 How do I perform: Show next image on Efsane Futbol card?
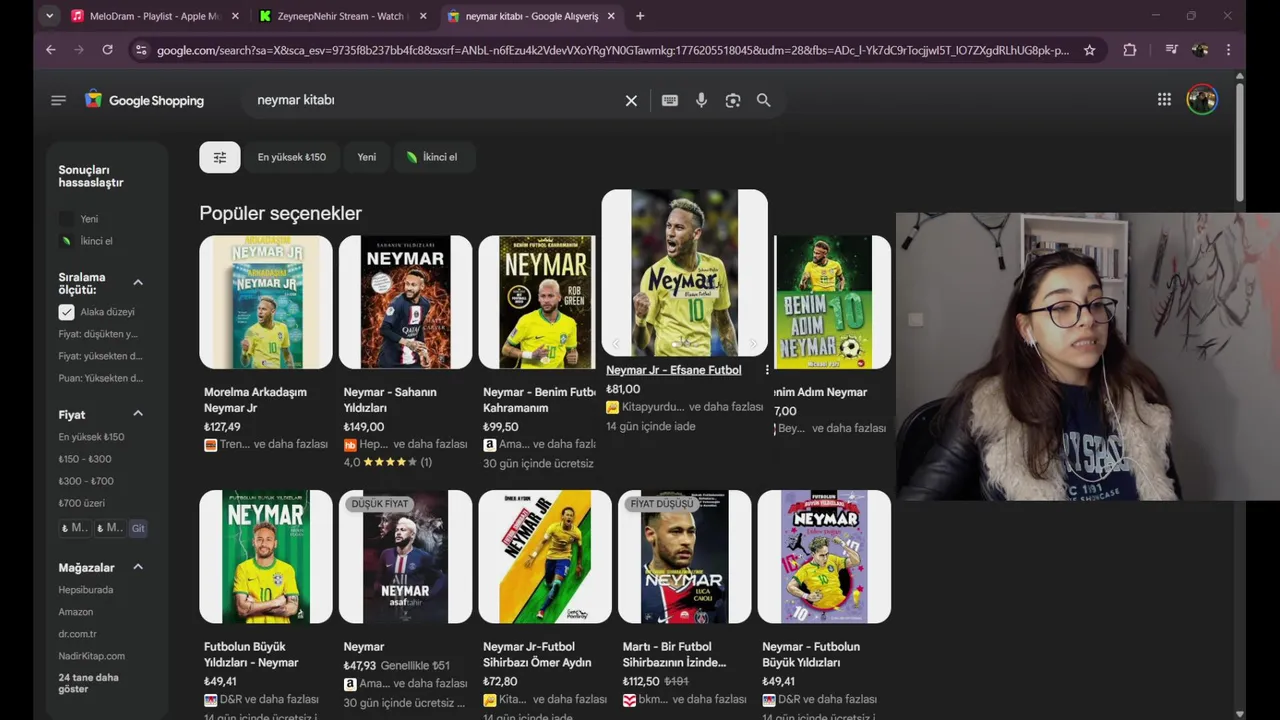pyautogui.click(x=753, y=343)
